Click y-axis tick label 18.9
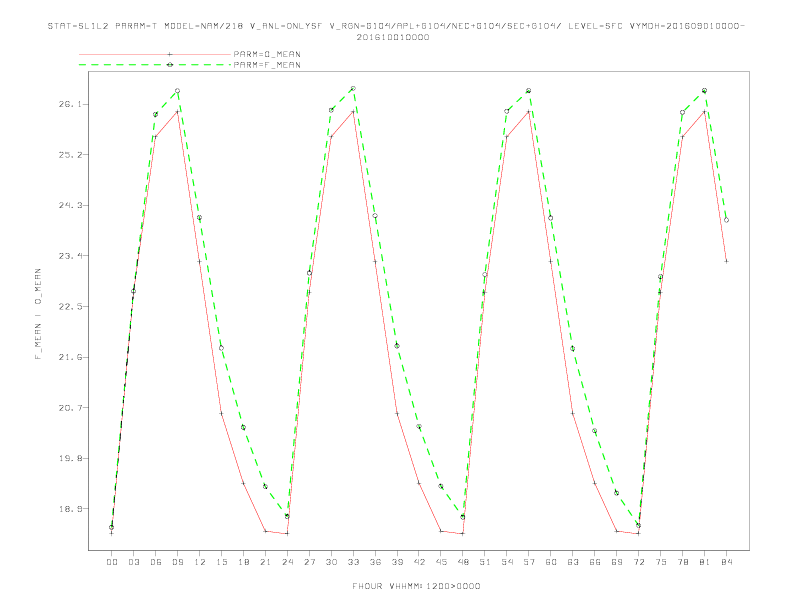 coord(69,508)
